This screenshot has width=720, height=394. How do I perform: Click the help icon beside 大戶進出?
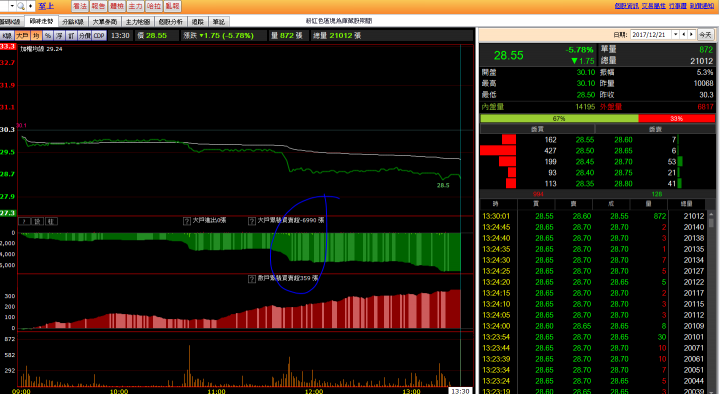pos(187,221)
